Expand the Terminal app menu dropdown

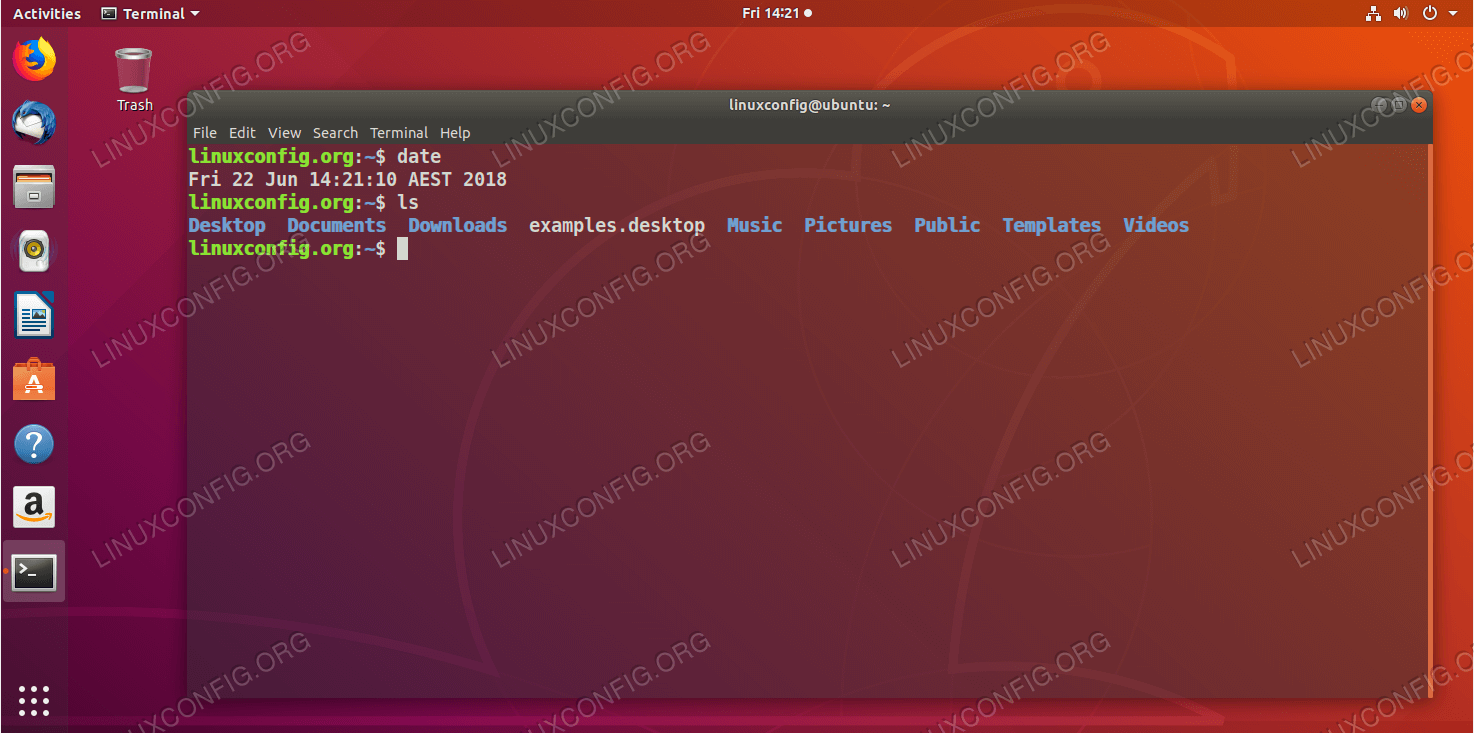150,14
